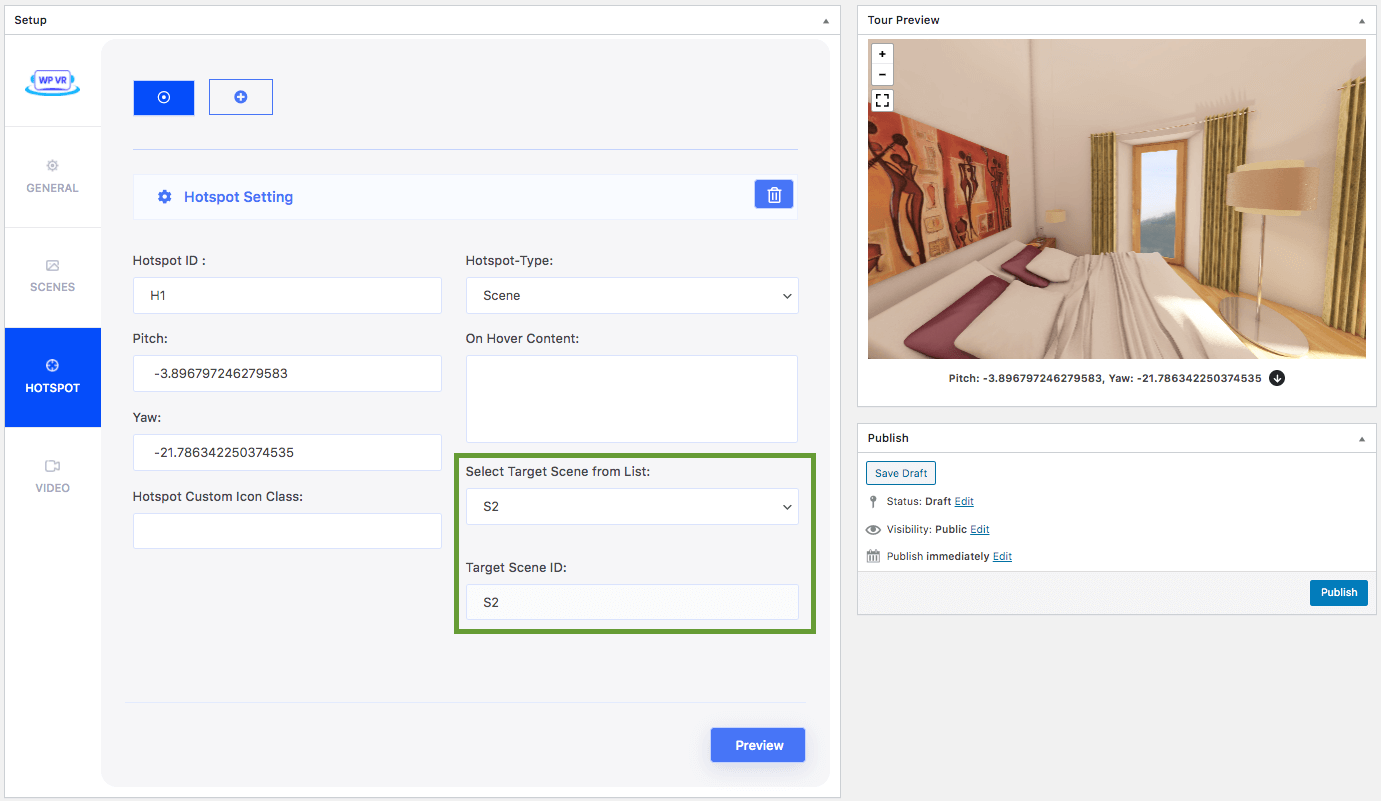Click the publish calendar icon
Viewport: 1381px width, 801px height.
click(x=873, y=556)
